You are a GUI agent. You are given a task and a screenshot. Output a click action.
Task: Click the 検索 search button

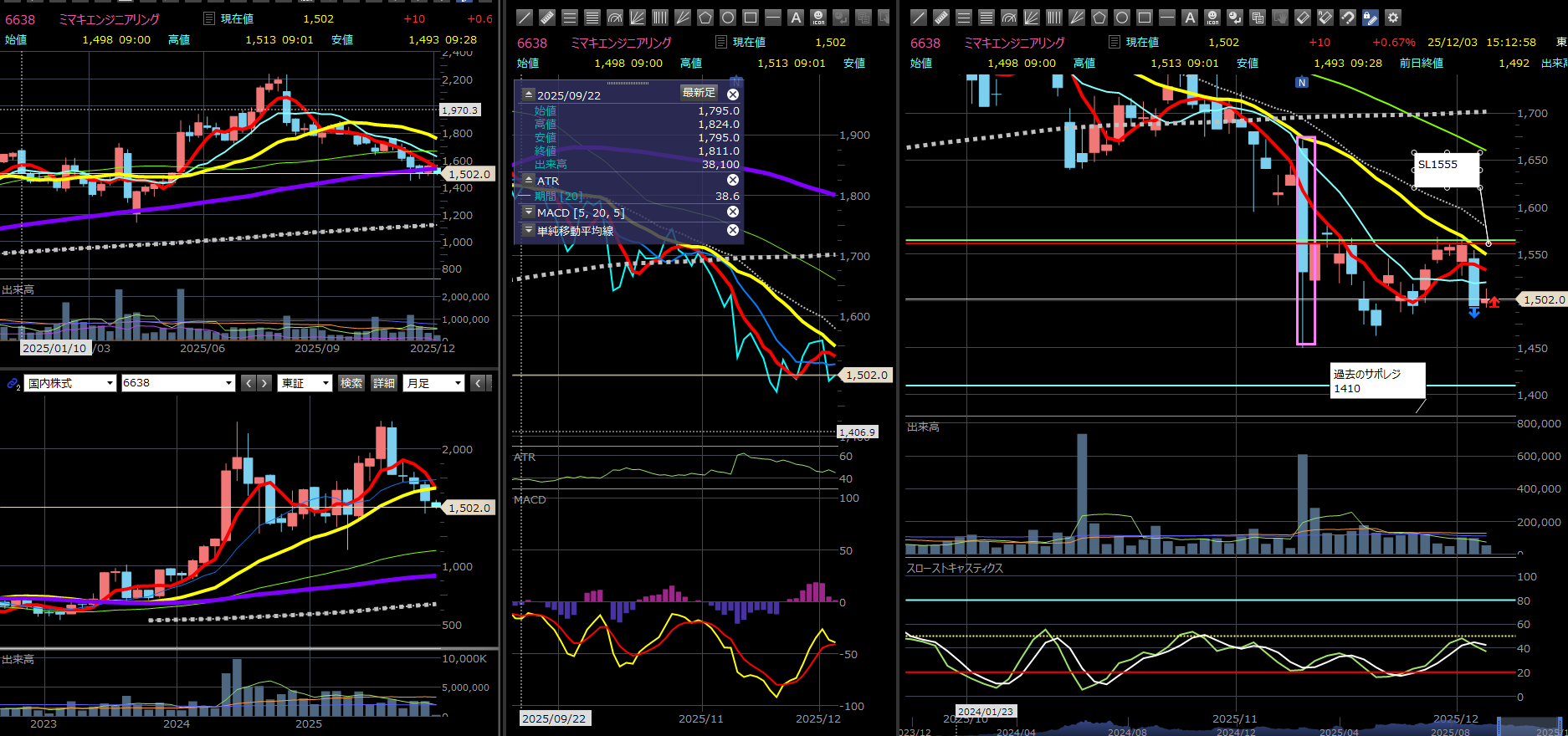(x=351, y=383)
